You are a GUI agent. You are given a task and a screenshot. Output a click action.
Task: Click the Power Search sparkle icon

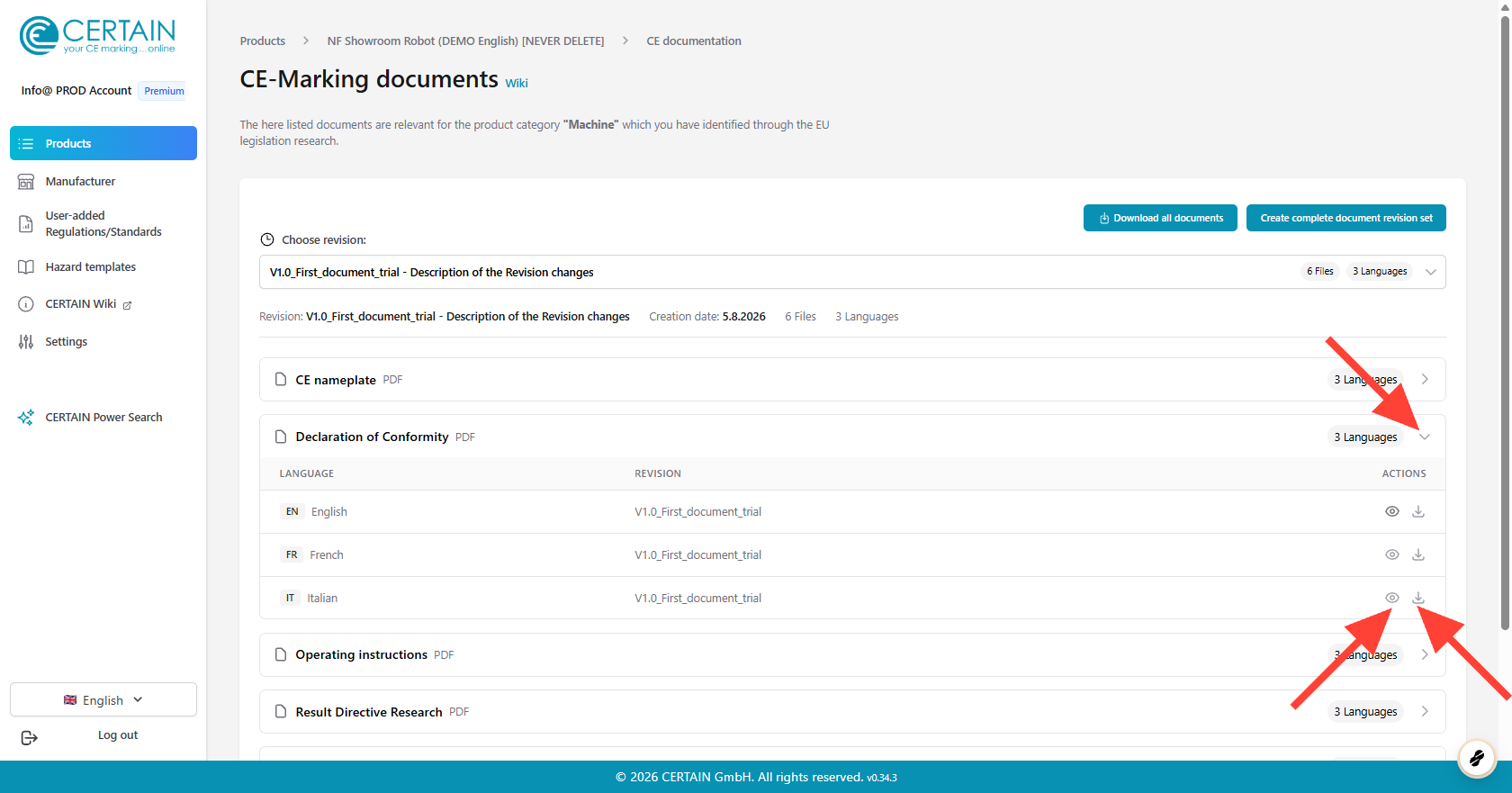point(26,418)
